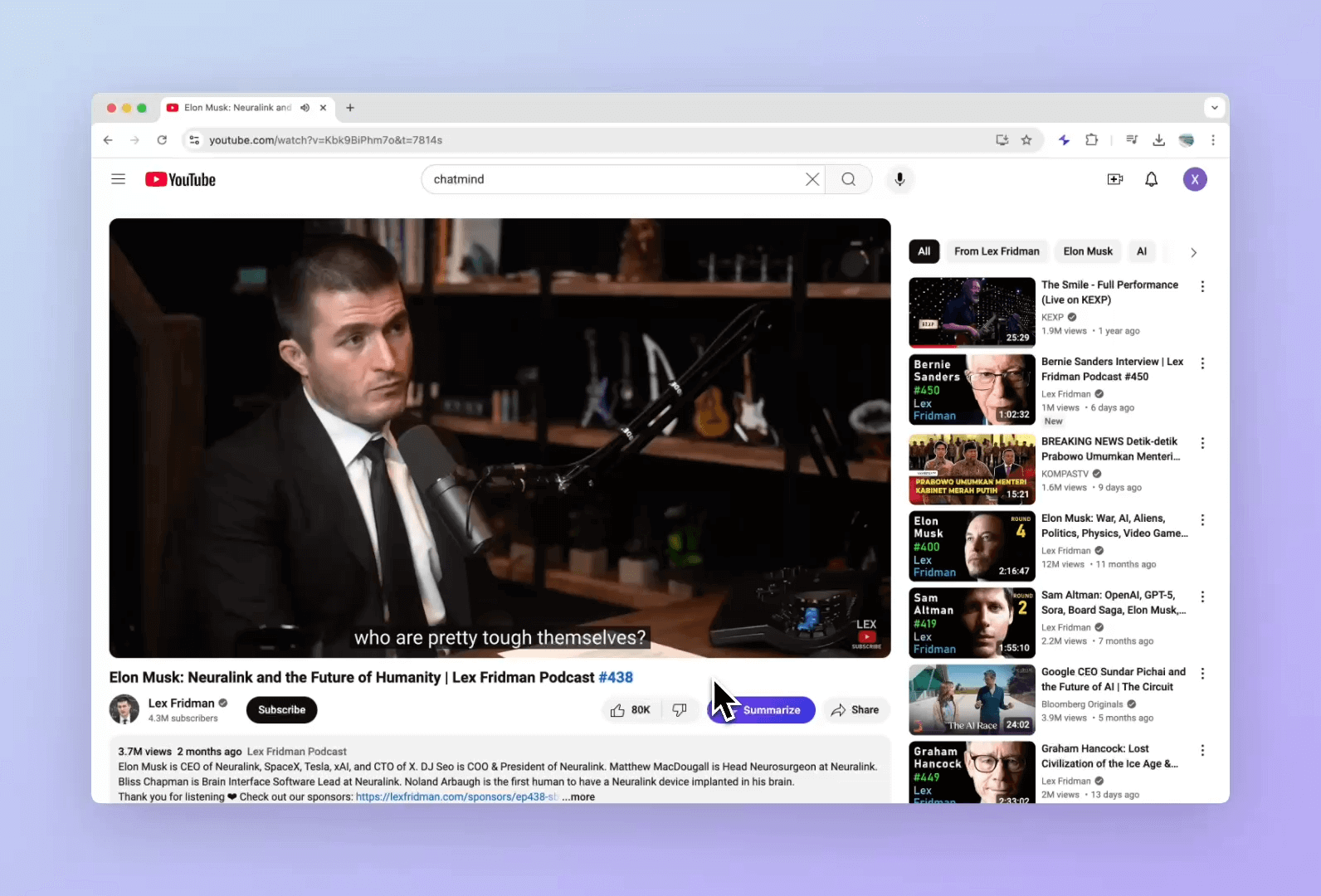Select the From Lex Fridman chip
Viewport: 1321px width, 896px height.
pyautogui.click(x=996, y=251)
